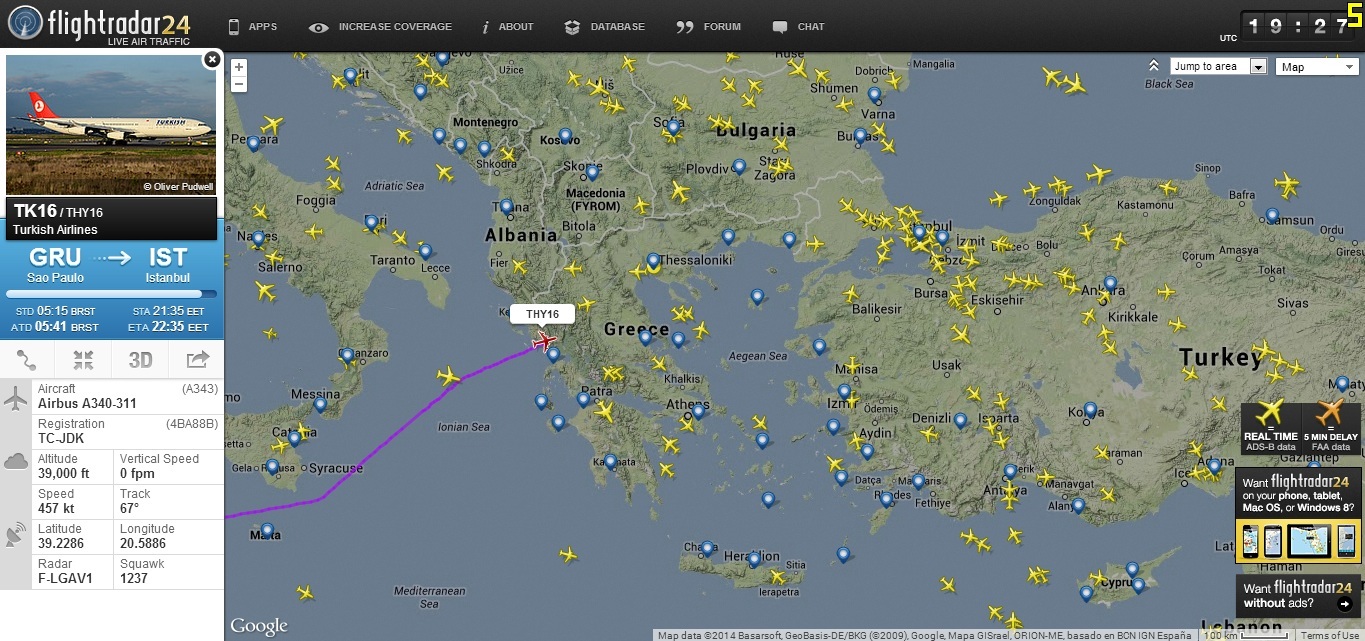Click the speed value 457 kt
1365x641 pixels.
[x=54, y=509]
